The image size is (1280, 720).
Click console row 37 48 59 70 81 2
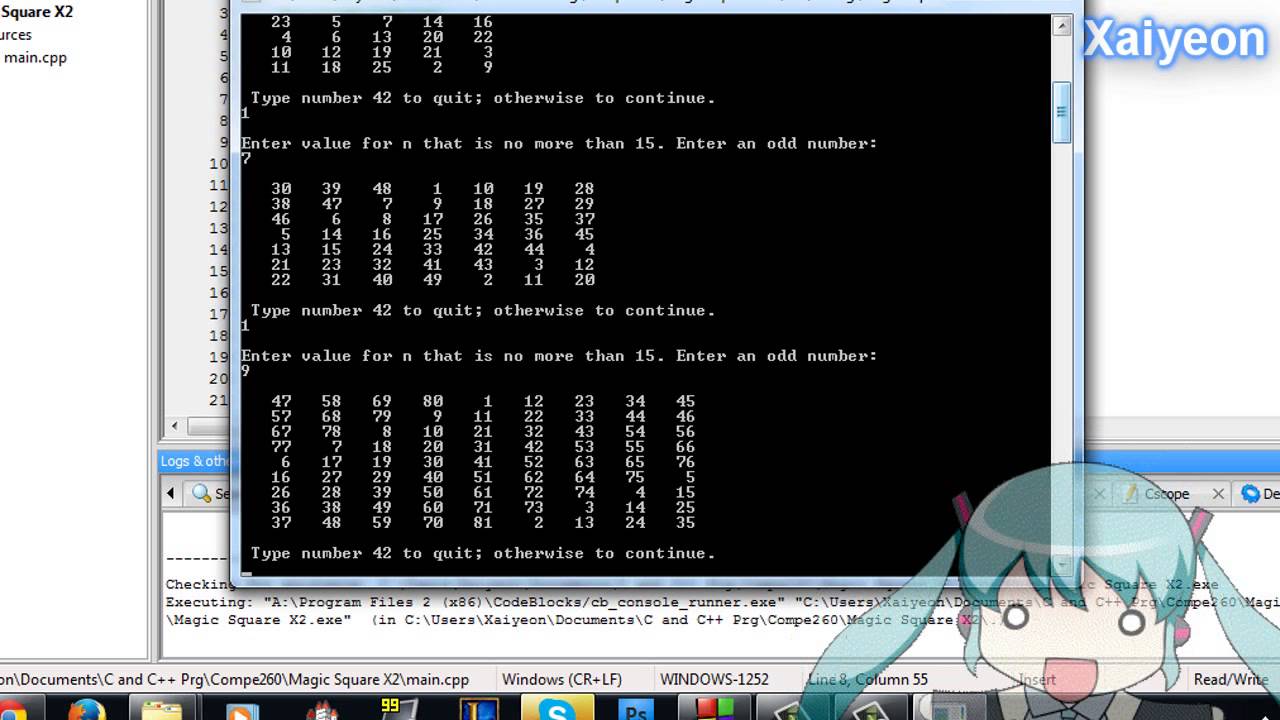pyautogui.click(x=483, y=522)
